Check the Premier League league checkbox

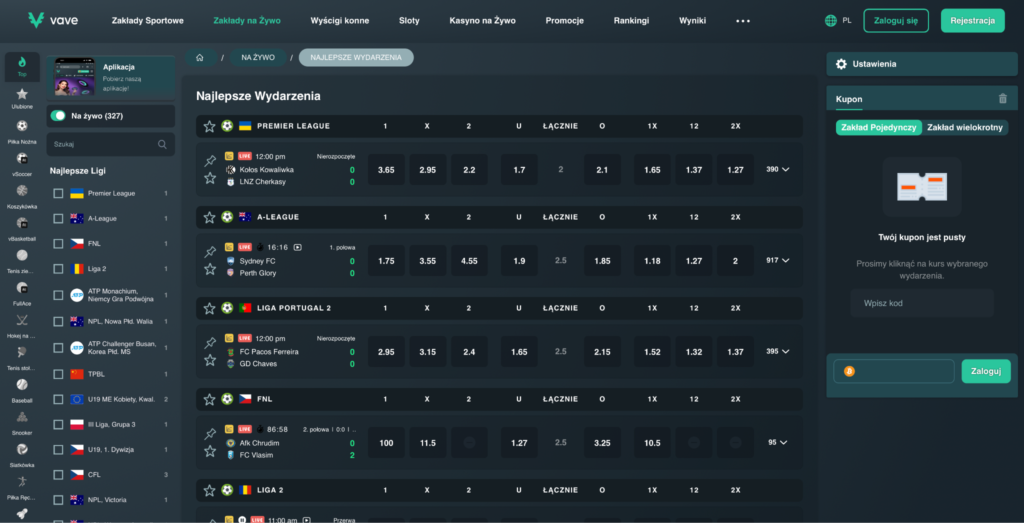[59, 193]
